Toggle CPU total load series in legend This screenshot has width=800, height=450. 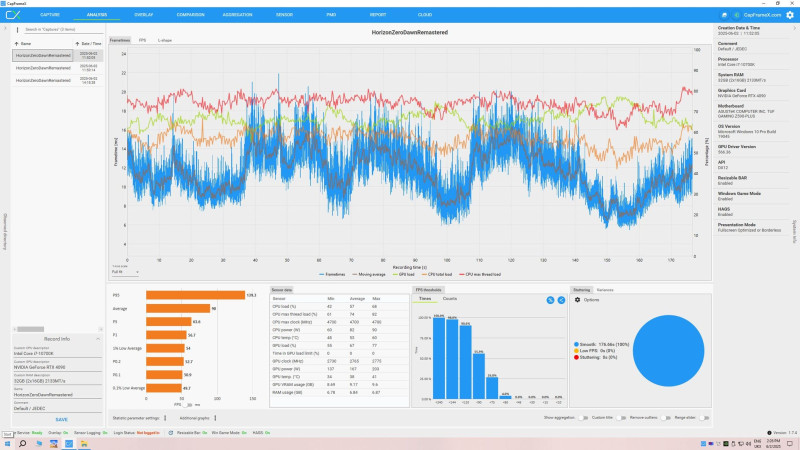tap(437, 274)
